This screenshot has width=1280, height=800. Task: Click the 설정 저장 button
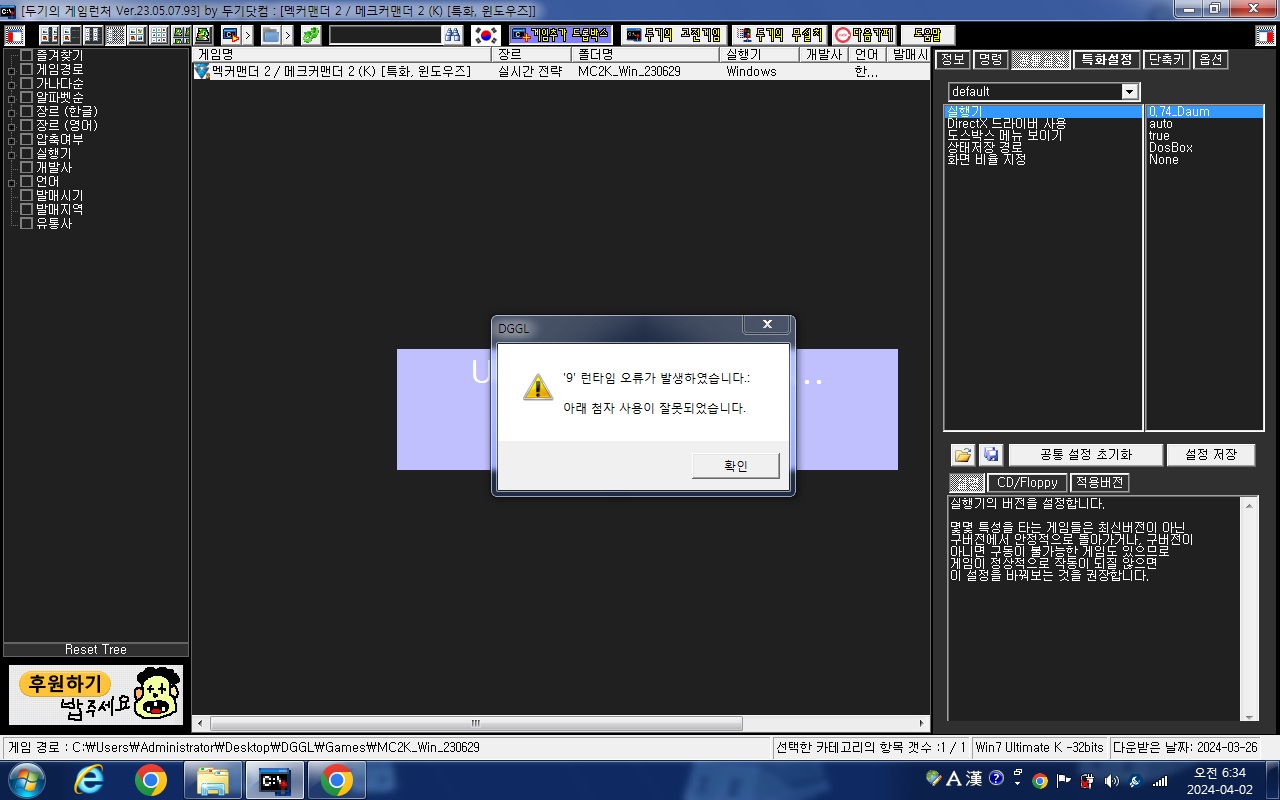click(x=1210, y=455)
